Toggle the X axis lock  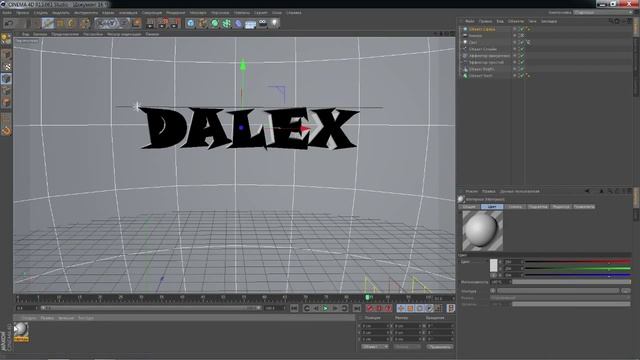(x=101, y=23)
